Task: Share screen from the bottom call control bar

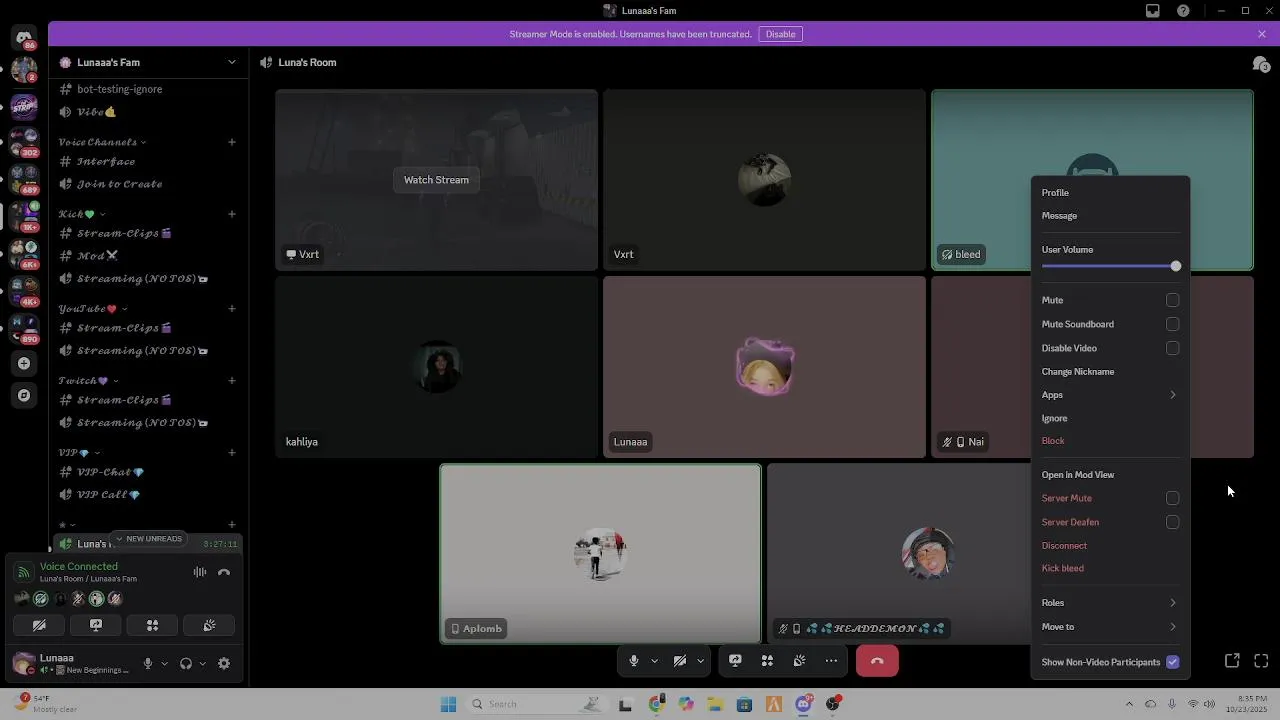Action: coord(735,661)
